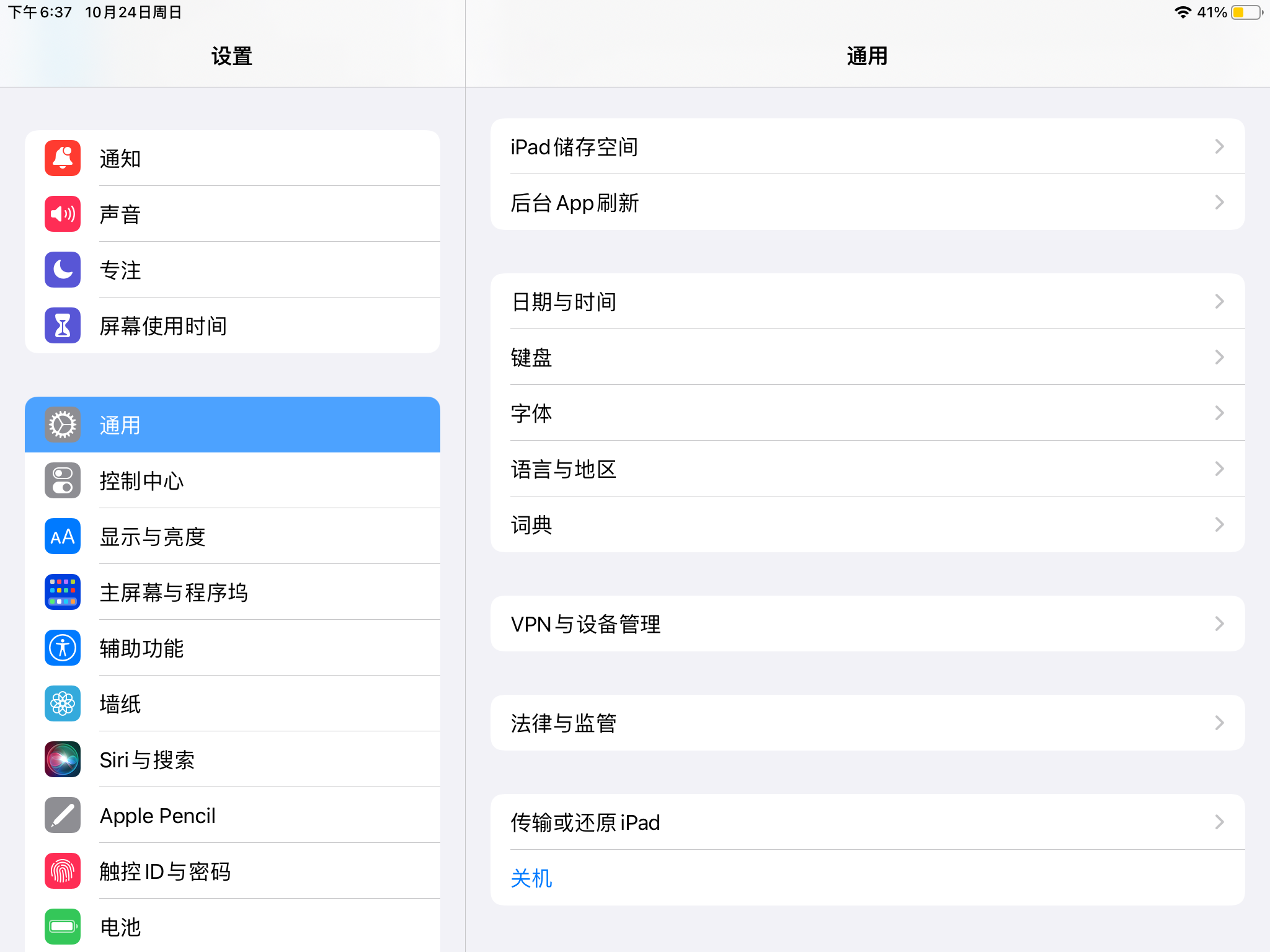Tap the battery indicator in status bar
1270x952 pixels.
pyautogui.click(x=1246, y=12)
